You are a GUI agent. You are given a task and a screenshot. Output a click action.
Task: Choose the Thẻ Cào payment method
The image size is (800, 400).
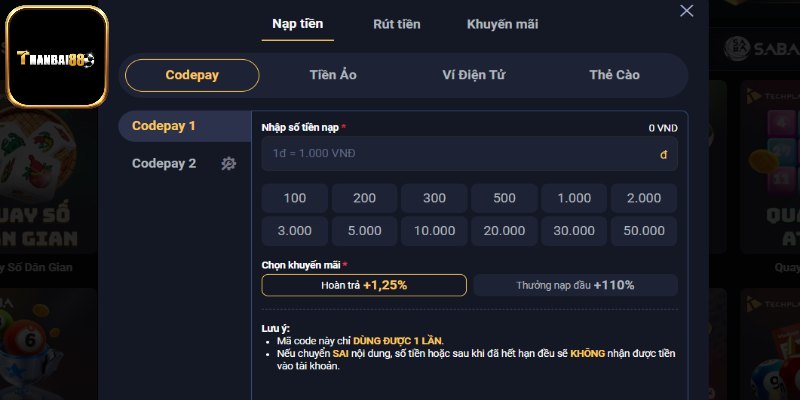[x=614, y=75]
